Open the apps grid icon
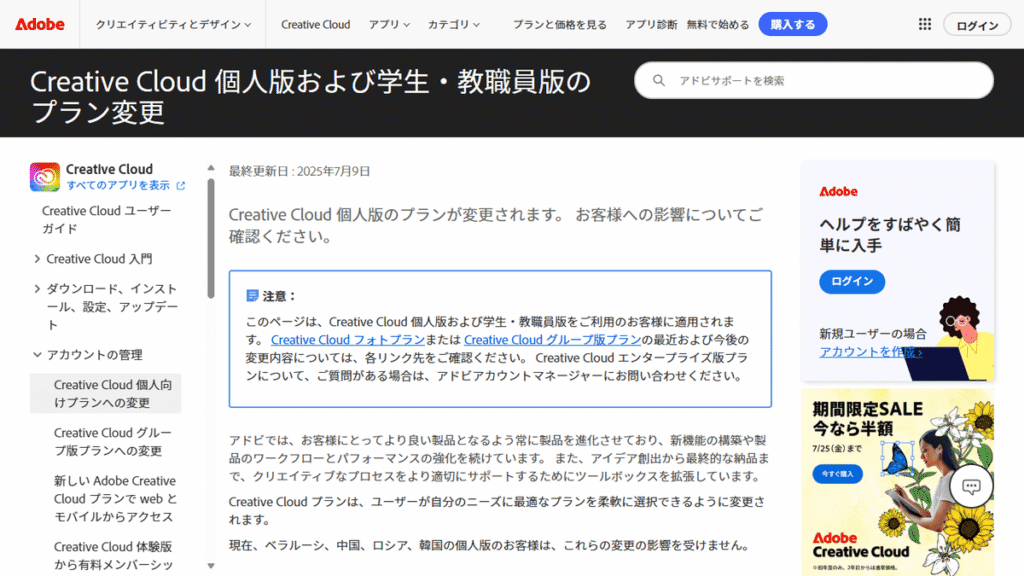The image size is (1024, 576). tap(925, 24)
